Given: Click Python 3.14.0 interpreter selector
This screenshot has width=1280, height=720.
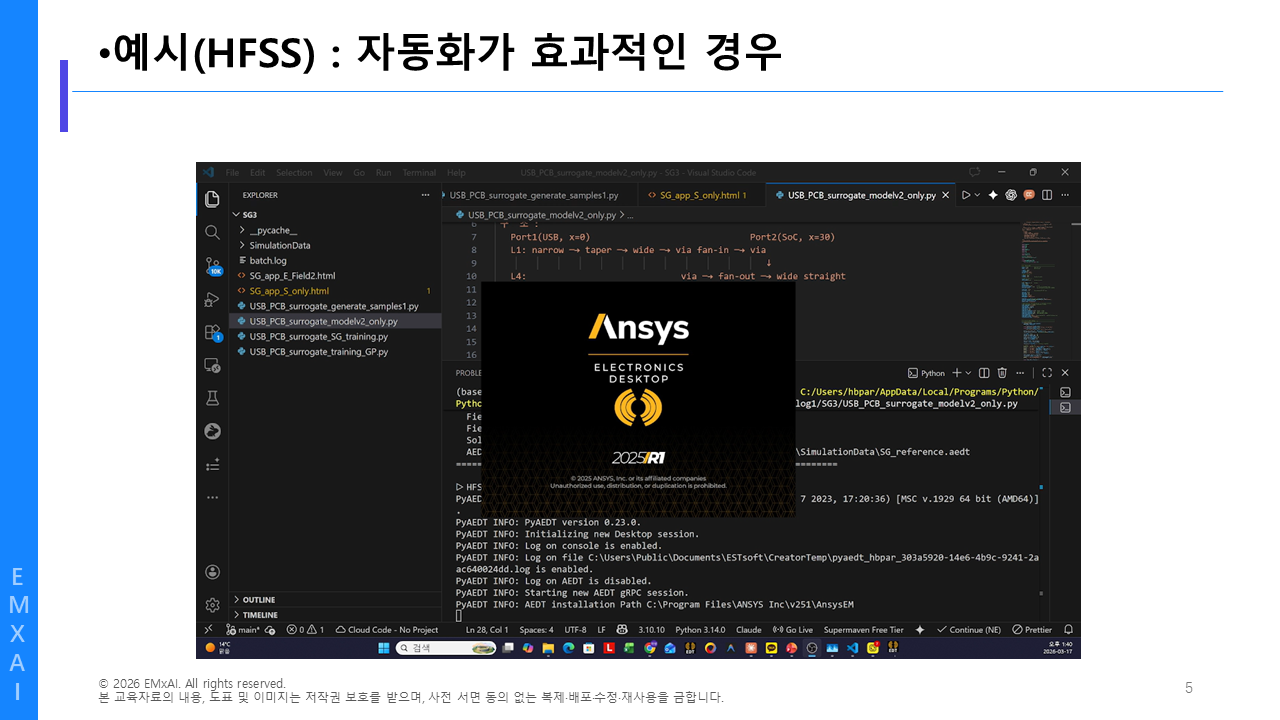Looking at the screenshot, I should (x=700, y=630).
